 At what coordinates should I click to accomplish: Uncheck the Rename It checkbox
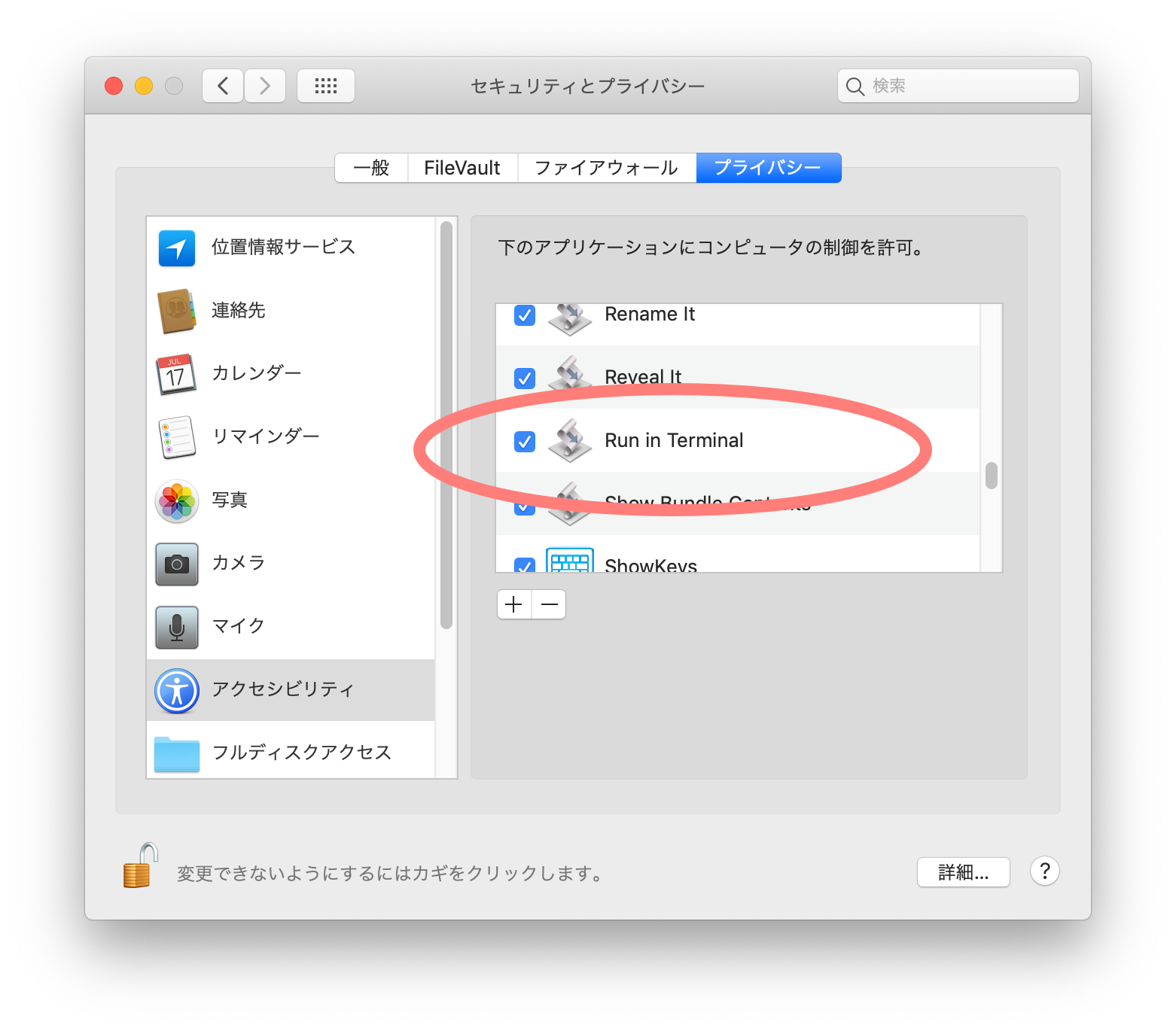(525, 315)
